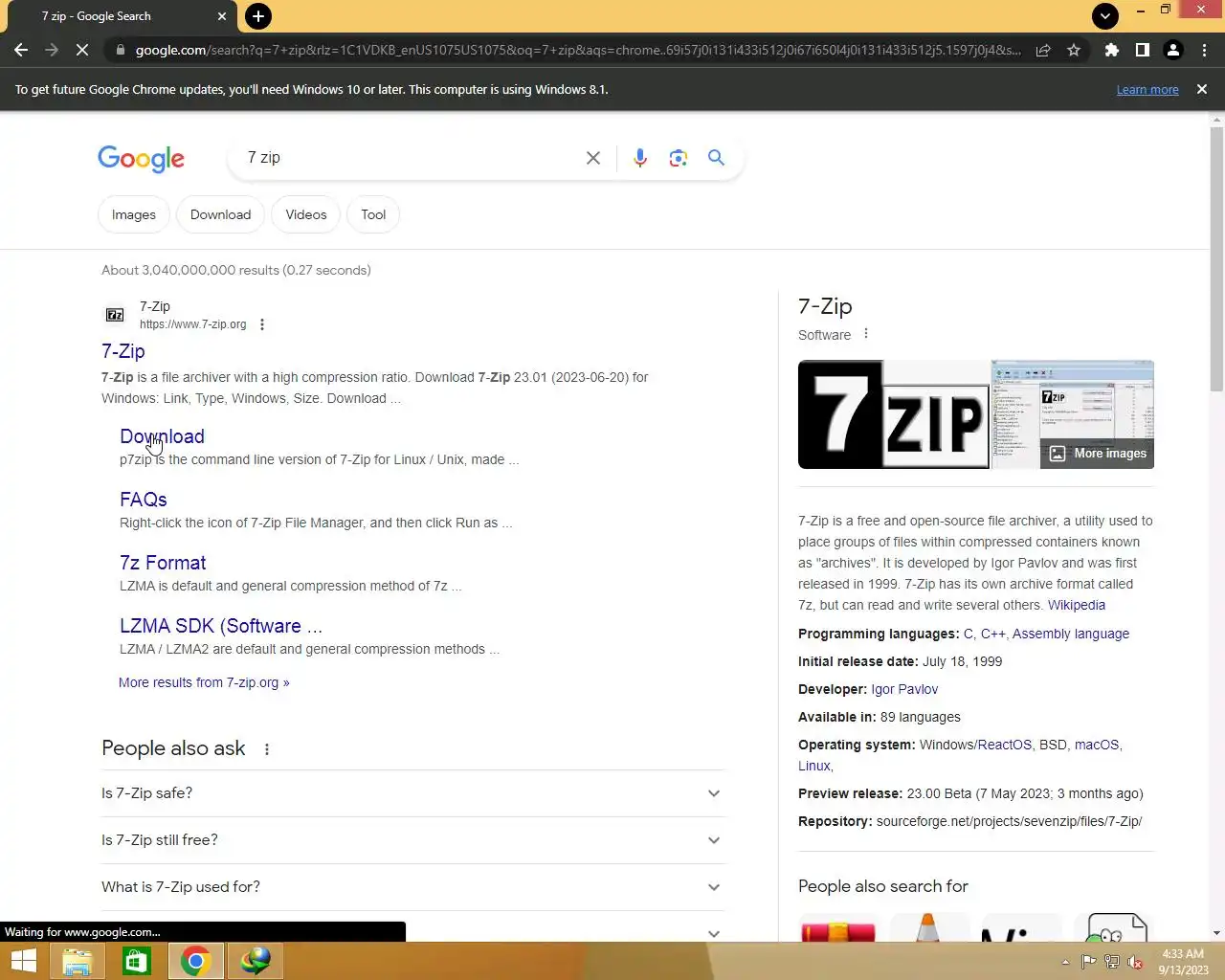Select the Download filter chip

click(x=220, y=214)
